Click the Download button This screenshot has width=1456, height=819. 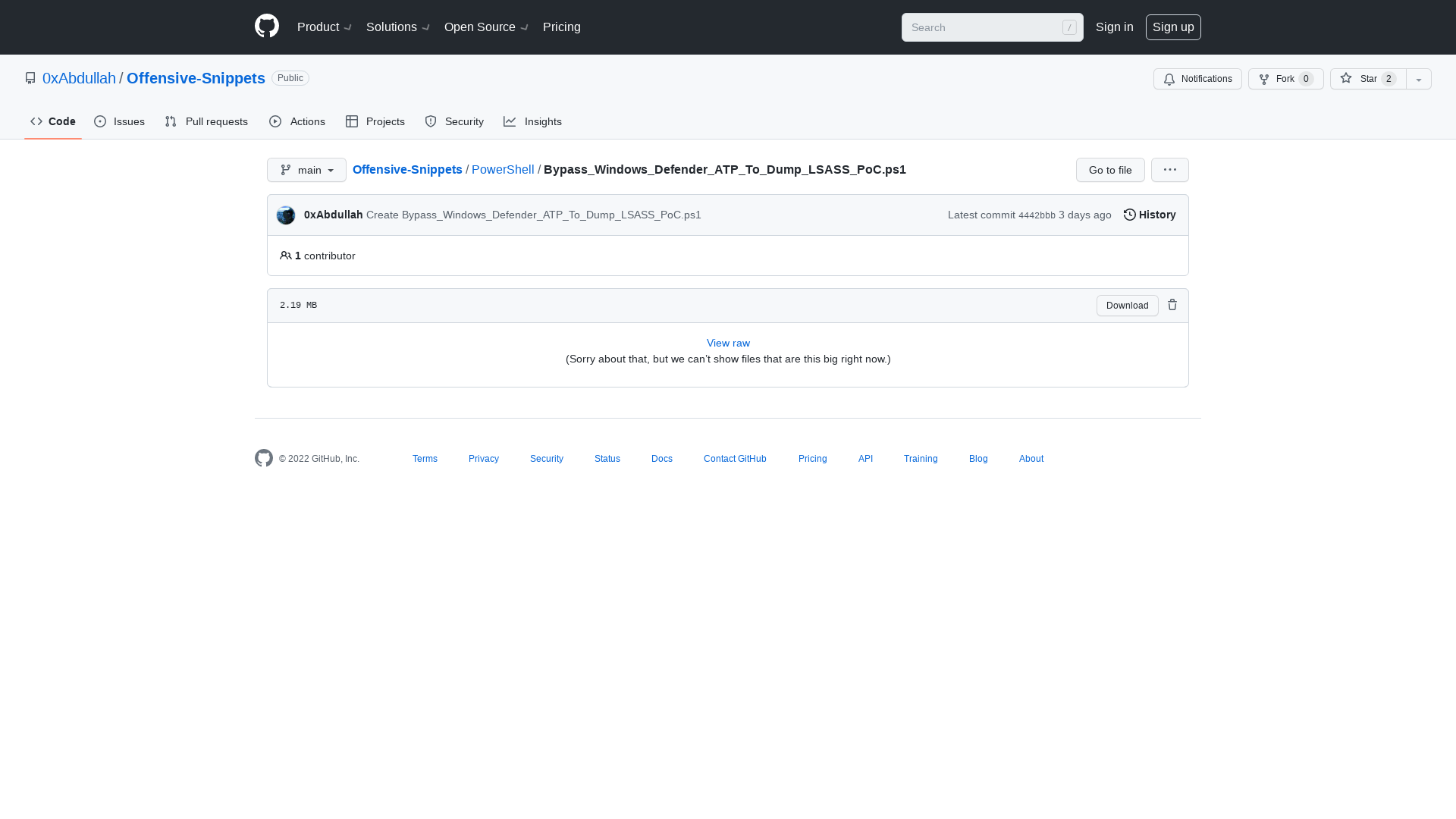click(1127, 305)
